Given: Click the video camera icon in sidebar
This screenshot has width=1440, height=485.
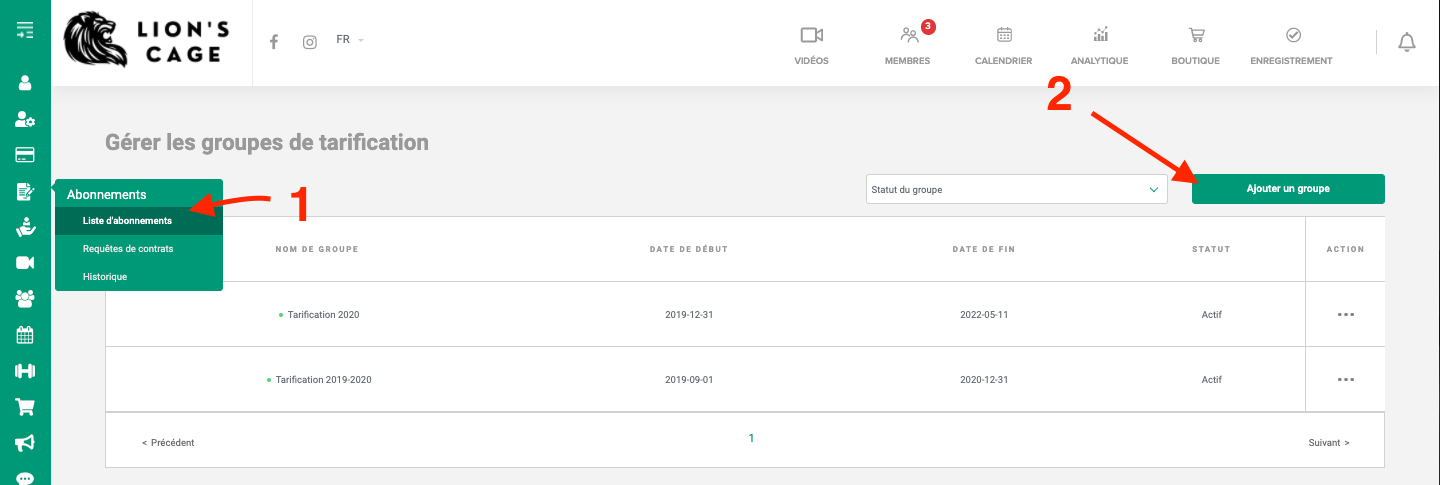Looking at the screenshot, I should point(25,262).
